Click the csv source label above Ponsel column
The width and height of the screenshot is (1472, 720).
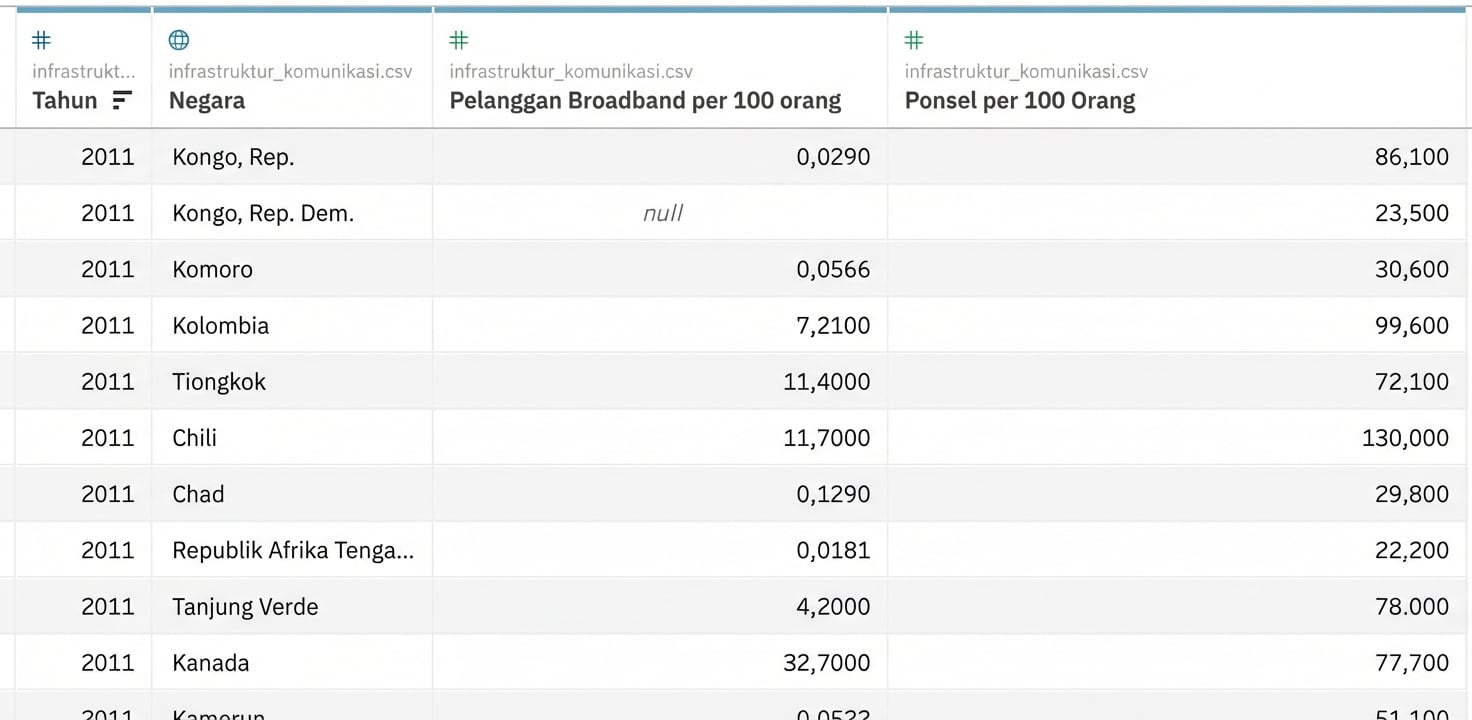[1026, 72]
